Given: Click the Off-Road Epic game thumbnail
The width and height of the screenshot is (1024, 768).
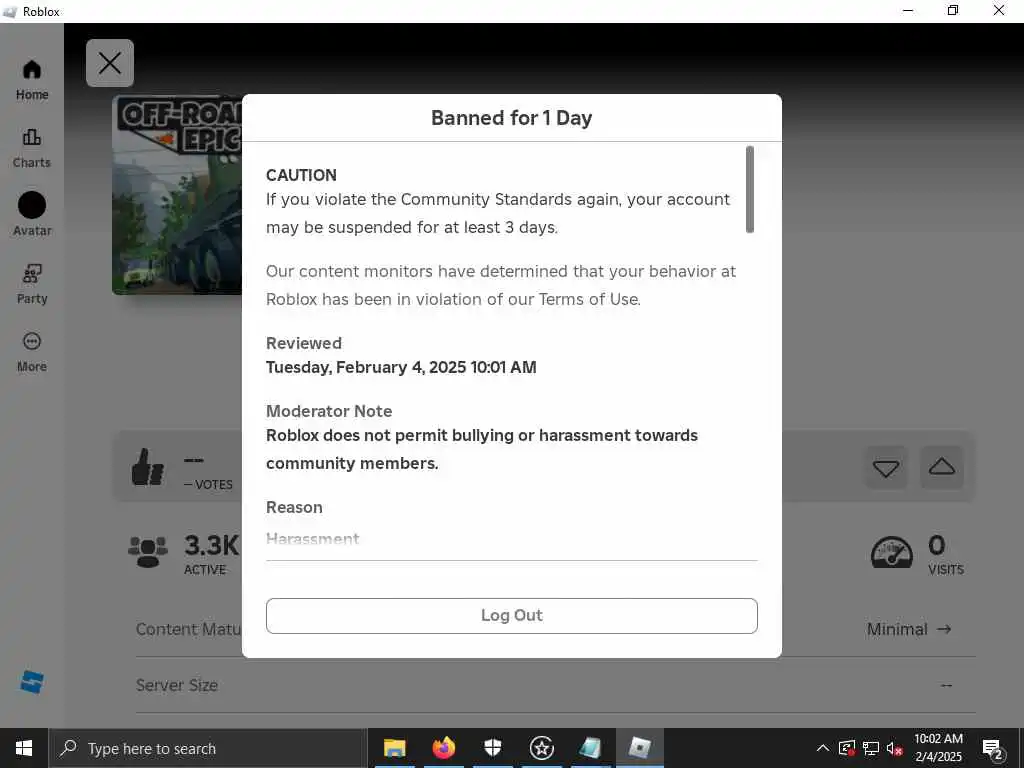Looking at the screenshot, I should tap(177, 195).
